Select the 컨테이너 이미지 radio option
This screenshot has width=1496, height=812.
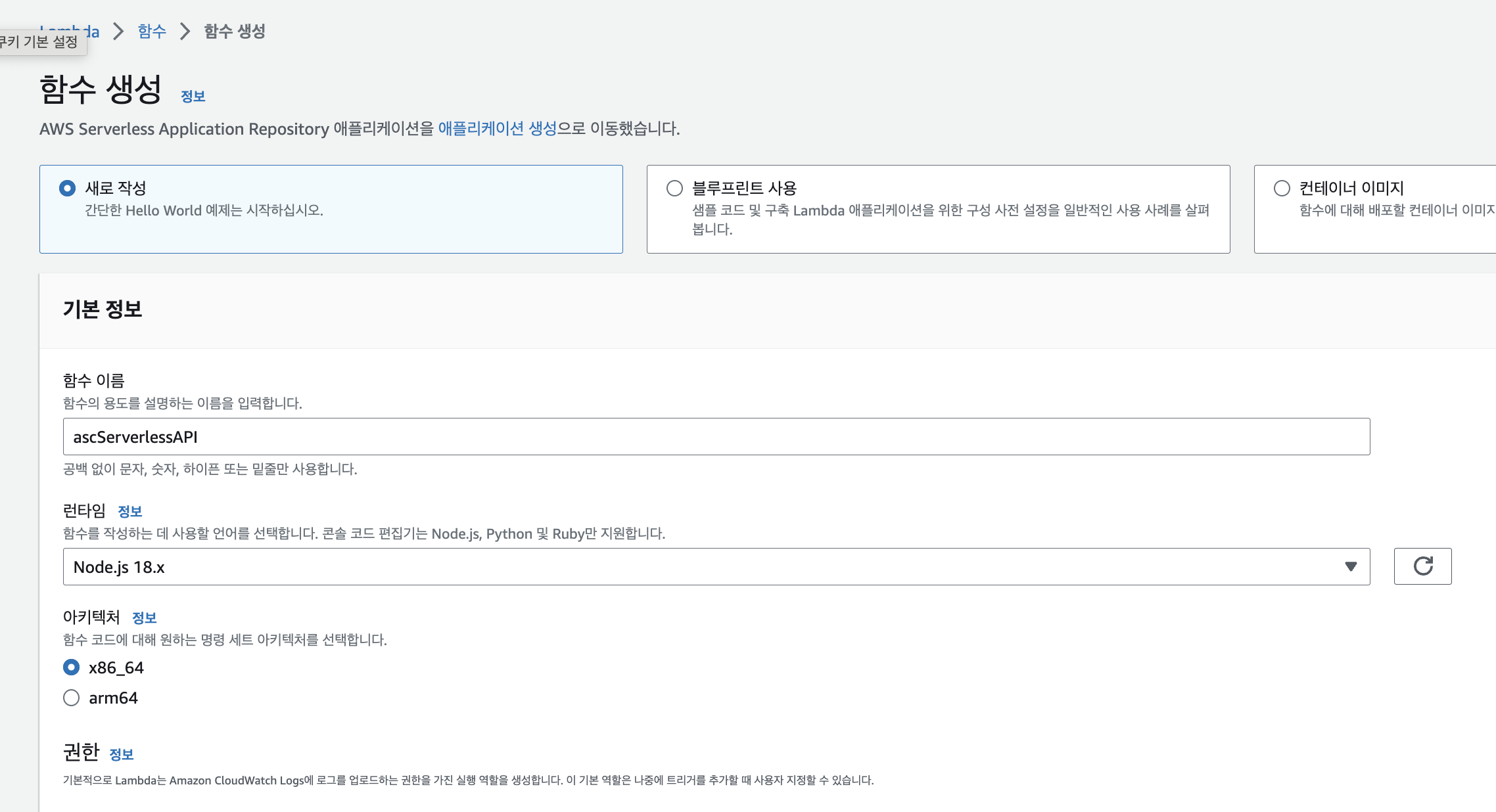tap(1282, 189)
